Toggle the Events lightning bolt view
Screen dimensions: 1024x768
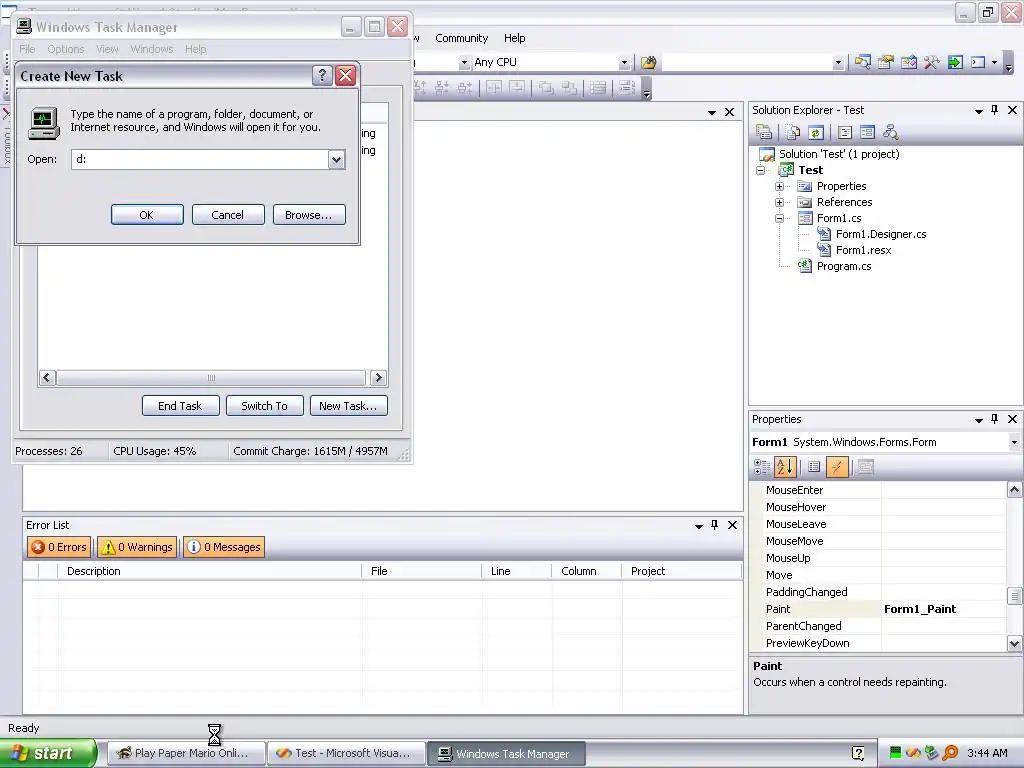point(837,467)
